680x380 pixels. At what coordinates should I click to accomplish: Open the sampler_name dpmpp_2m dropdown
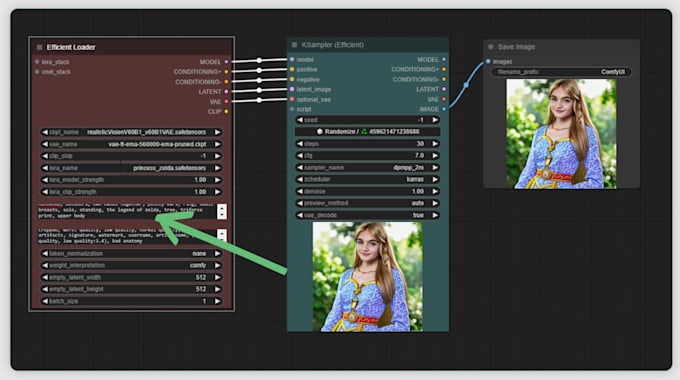tap(367, 167)
